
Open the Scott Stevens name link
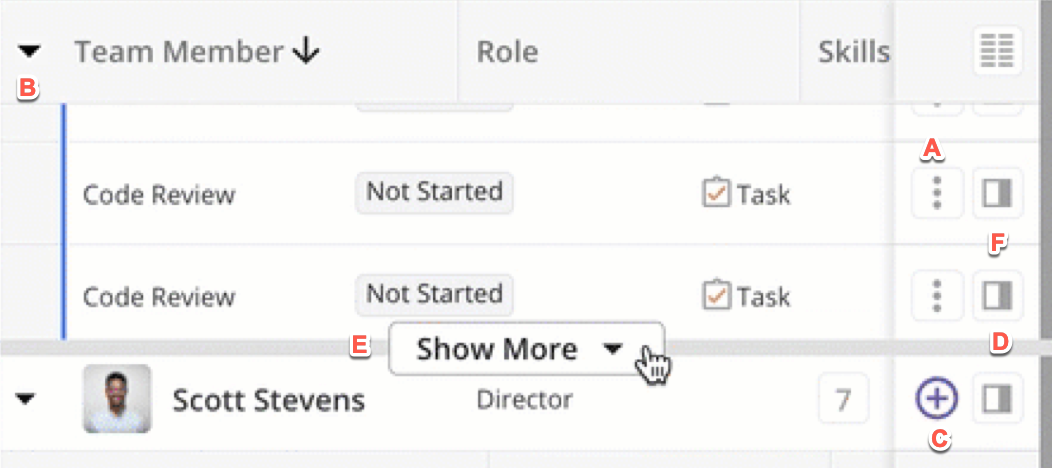pyautogui.click(x=268, y=401)
